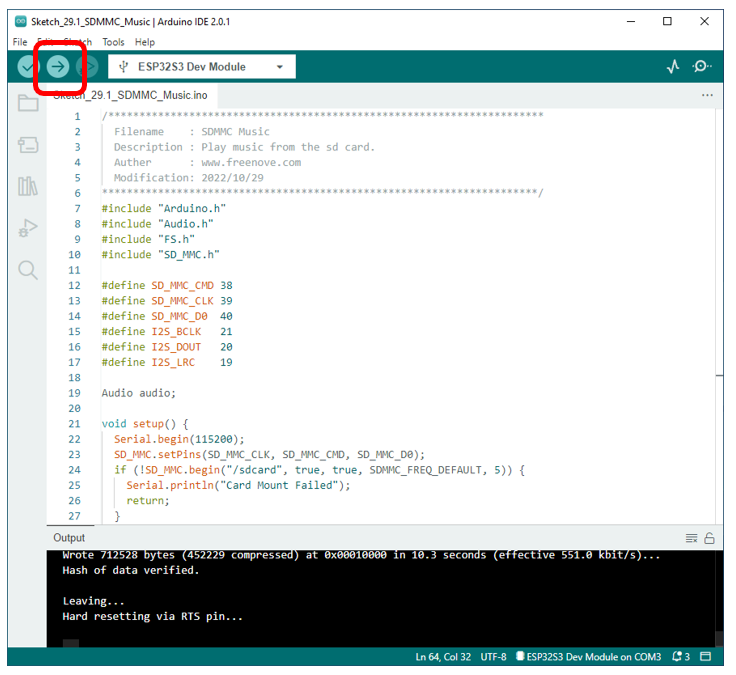This screenshot has height=675, width=736.
Task: Click the #include "Audio.h" line
Action: coord(157,224)
